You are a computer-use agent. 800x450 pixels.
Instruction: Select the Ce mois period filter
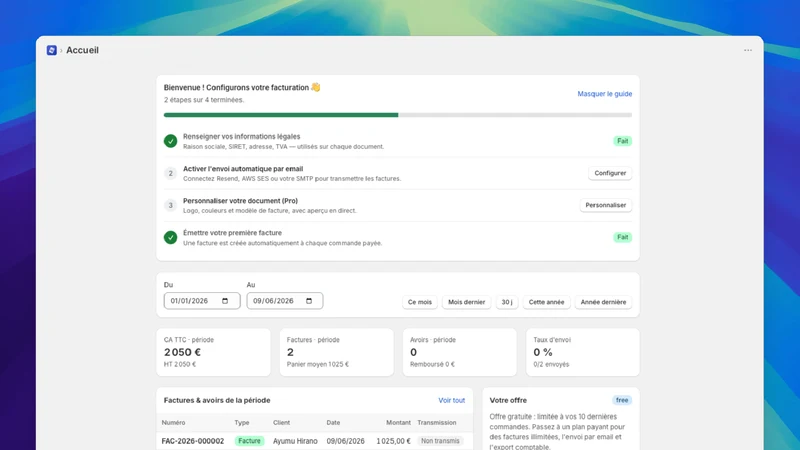coord(420,302)
